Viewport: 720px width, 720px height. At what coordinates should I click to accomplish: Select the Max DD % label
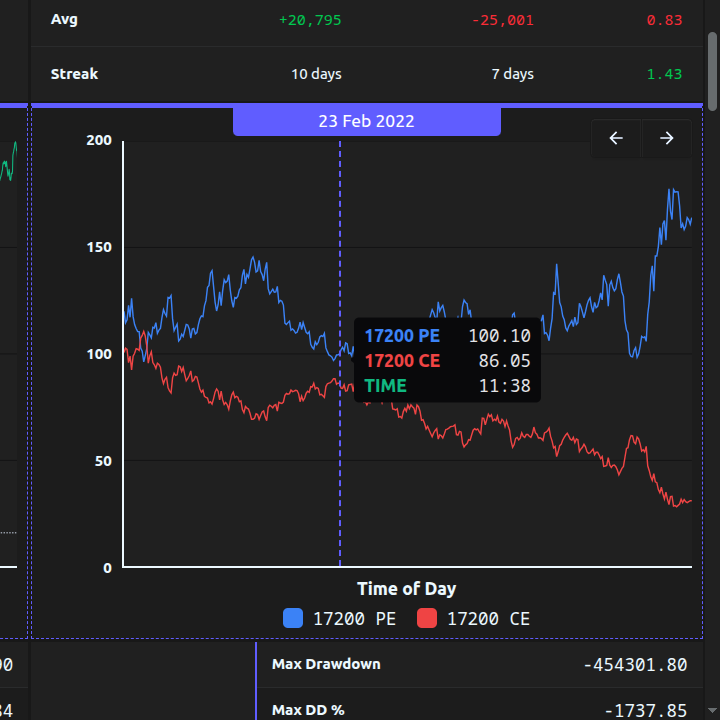pos(308,710)
